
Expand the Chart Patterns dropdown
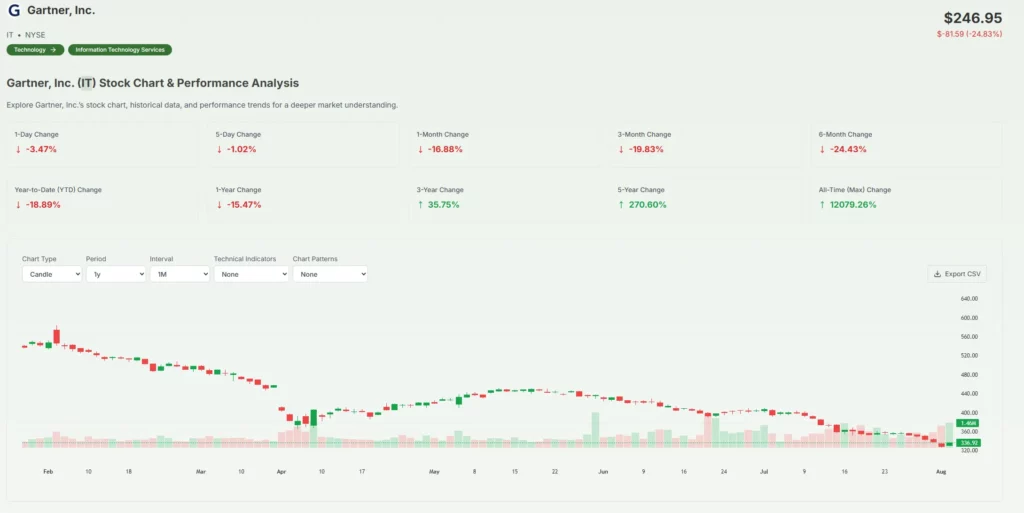click(x=330, y=274)
